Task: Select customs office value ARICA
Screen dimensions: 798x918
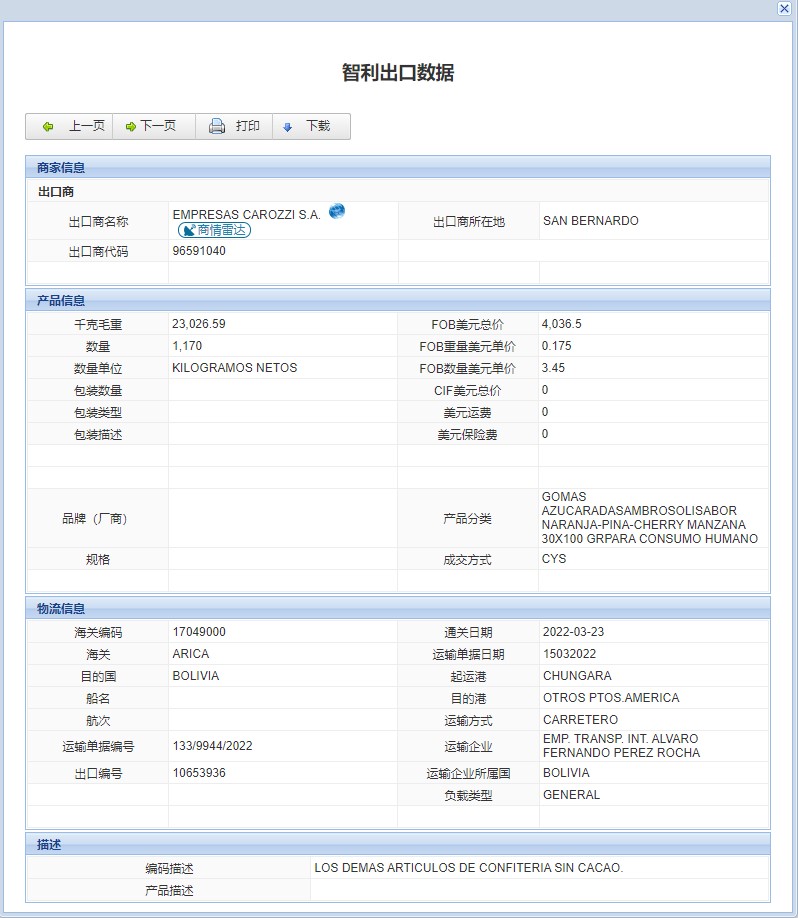Action: [x=191, y=653]
